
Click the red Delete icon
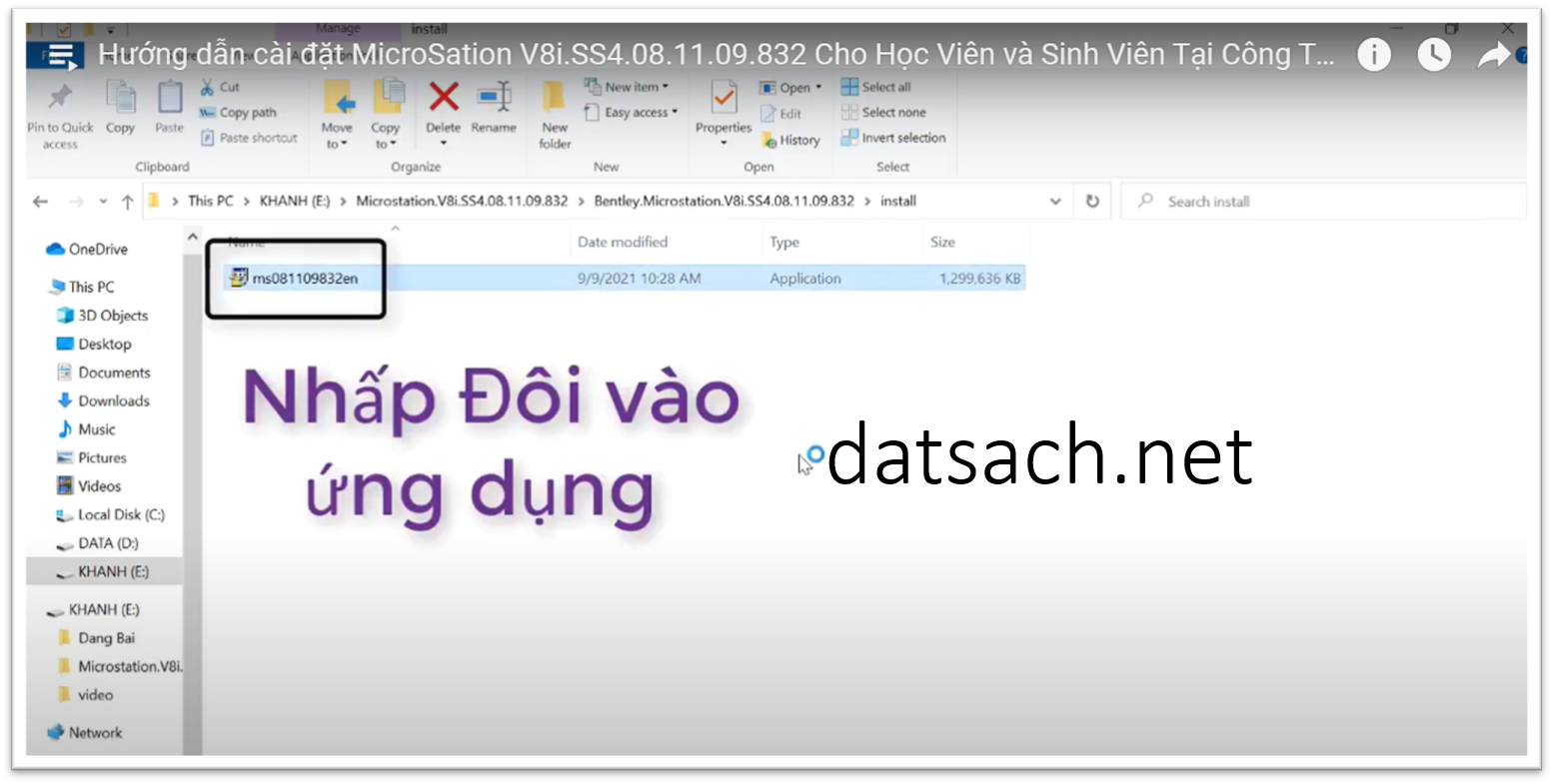coord(444,98)
